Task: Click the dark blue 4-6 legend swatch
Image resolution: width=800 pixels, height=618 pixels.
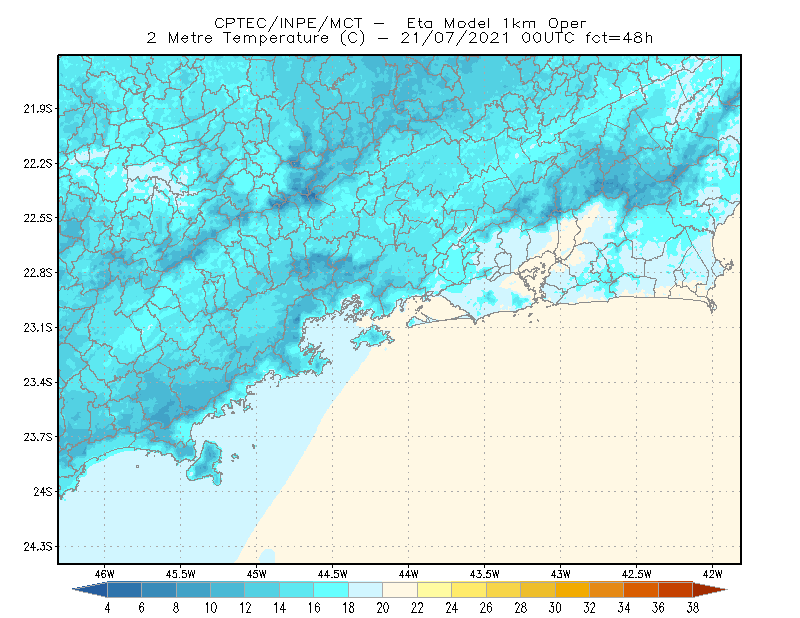Action: (124, 590)
